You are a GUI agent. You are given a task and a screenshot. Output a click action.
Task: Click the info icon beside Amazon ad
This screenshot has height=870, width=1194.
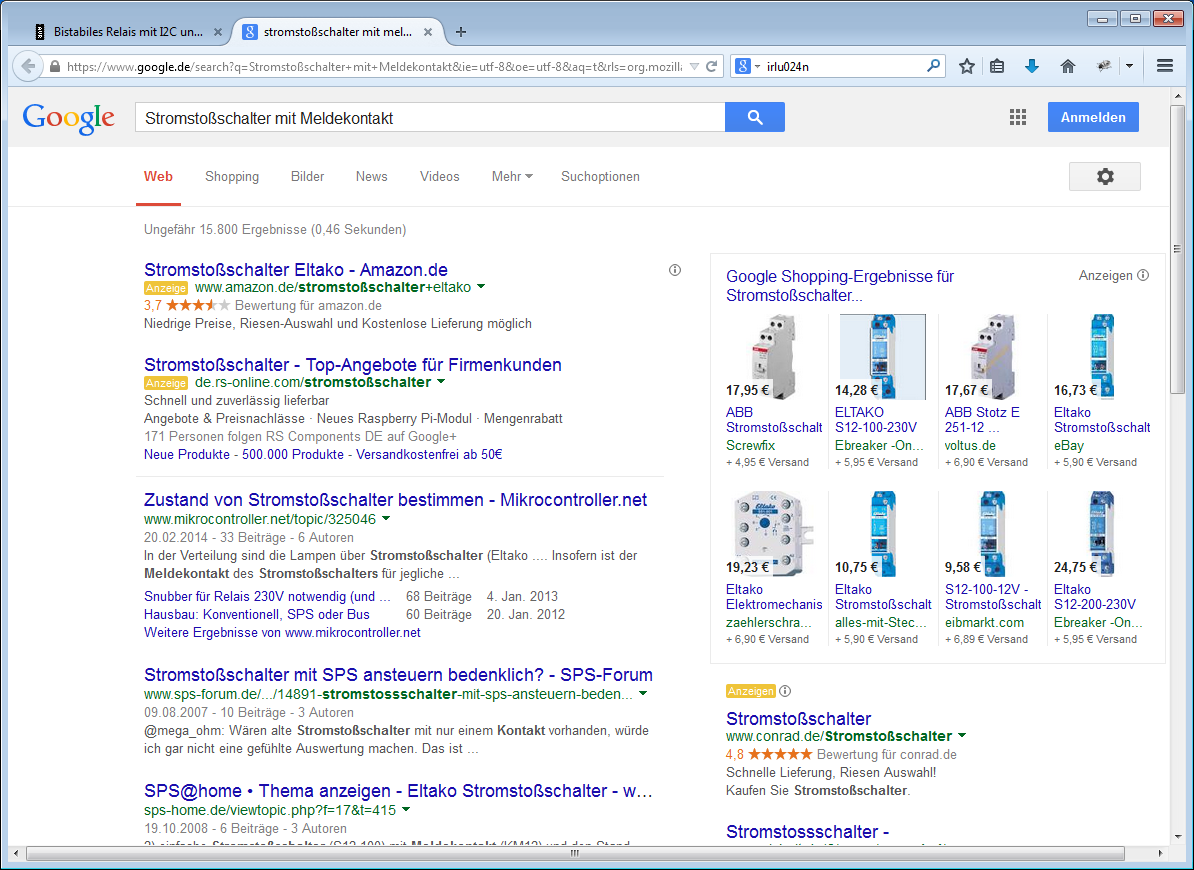tap(675, 270)
